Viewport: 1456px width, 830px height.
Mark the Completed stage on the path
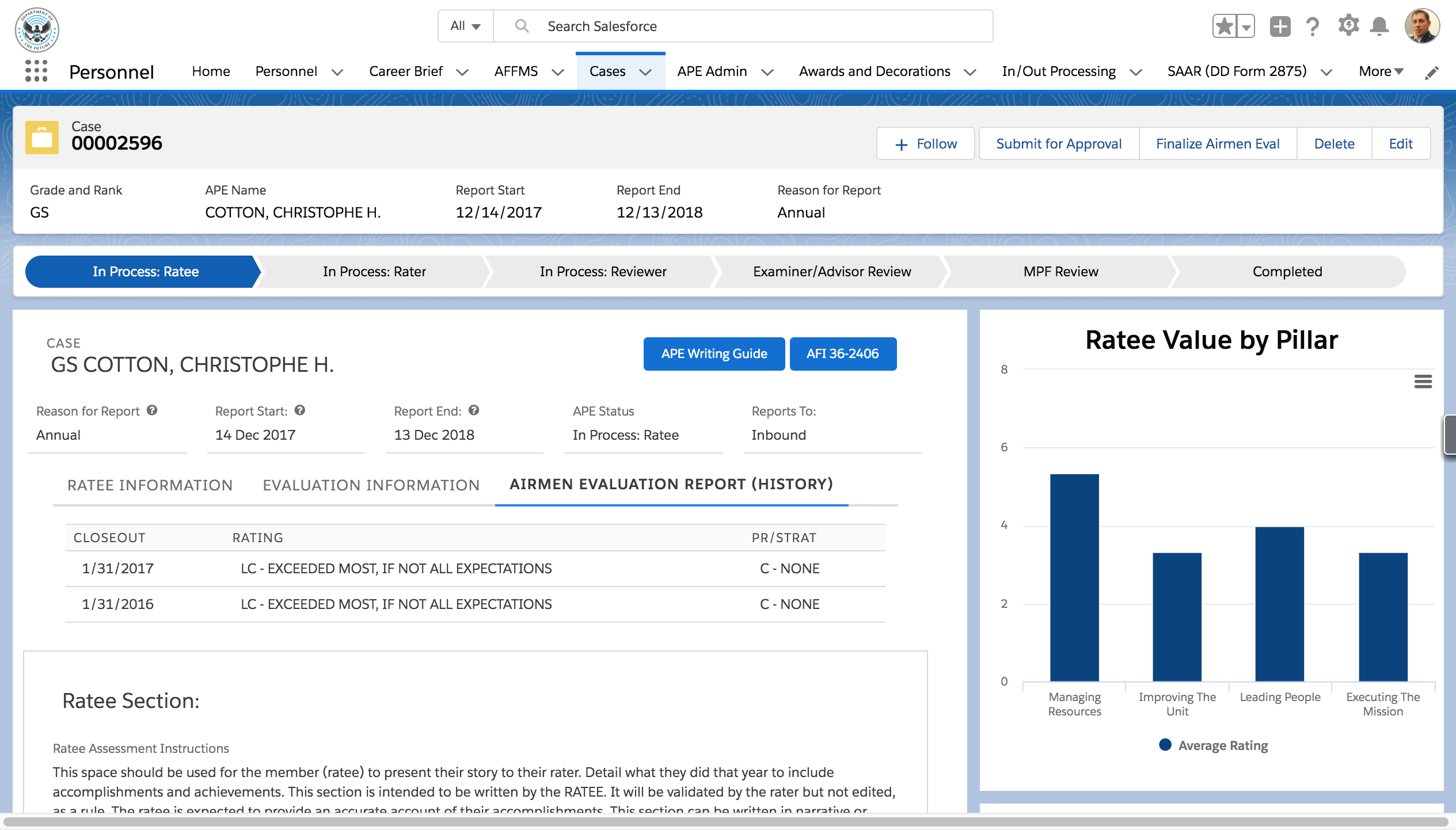[x=1286, y=271]
